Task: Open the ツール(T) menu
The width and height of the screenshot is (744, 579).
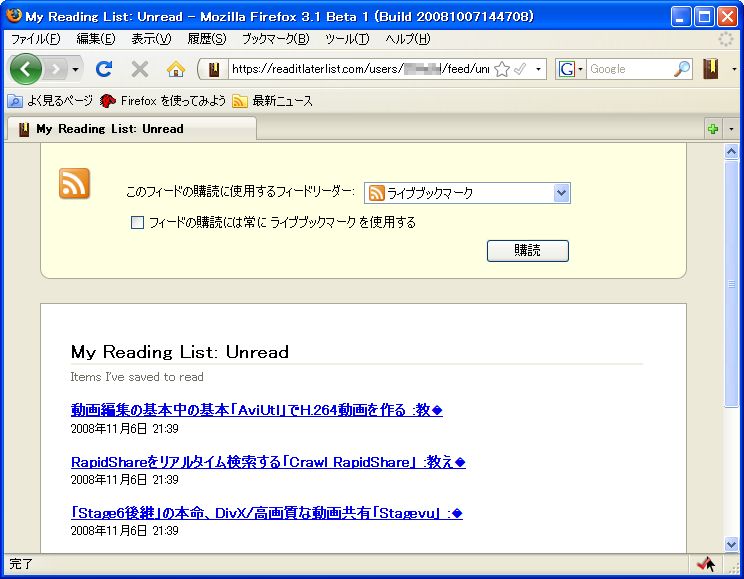Action: [x=347, y=39]
